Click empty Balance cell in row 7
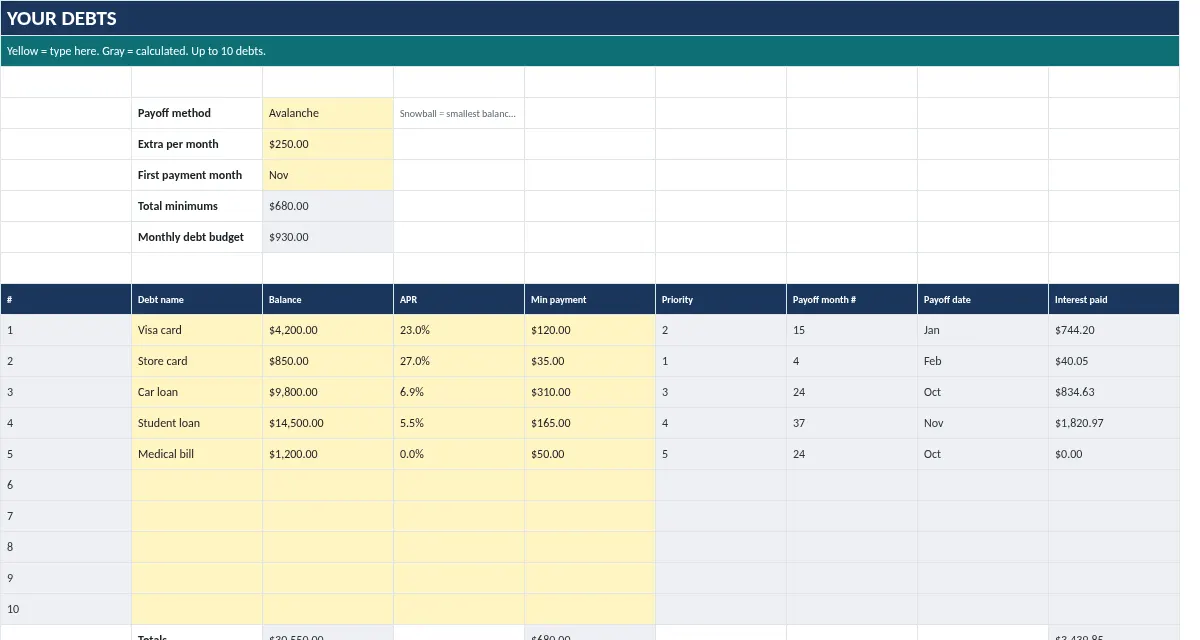This screenshot has width=1200, height=640. click(328, 516)
